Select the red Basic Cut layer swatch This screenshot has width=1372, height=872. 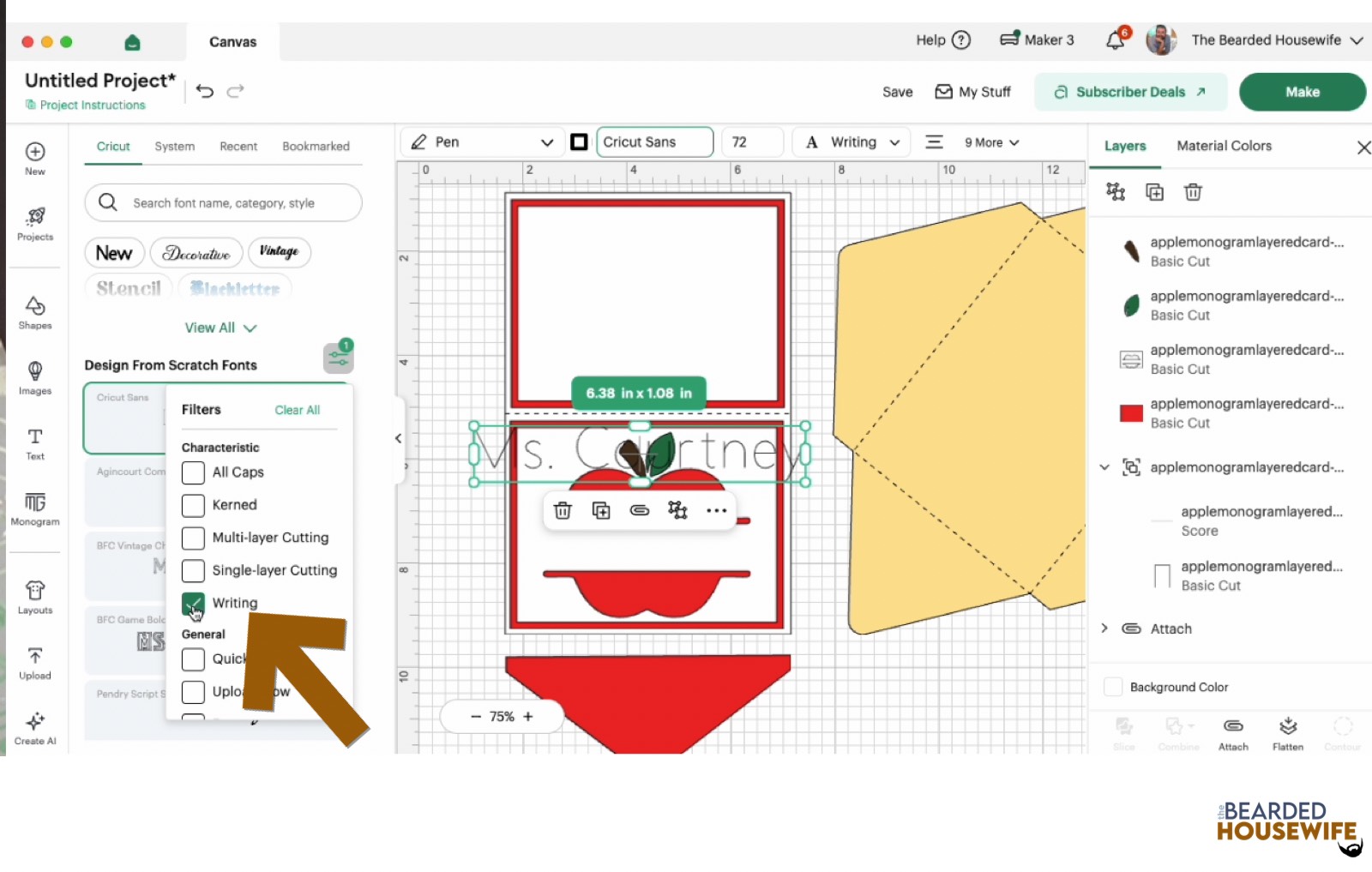[x=1131, y=413]
